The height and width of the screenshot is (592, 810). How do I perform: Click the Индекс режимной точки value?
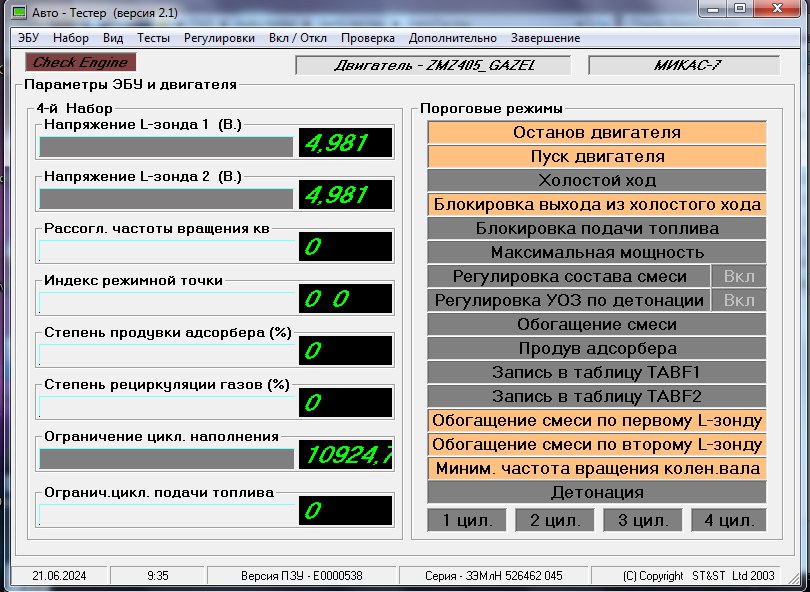(346, 299)
